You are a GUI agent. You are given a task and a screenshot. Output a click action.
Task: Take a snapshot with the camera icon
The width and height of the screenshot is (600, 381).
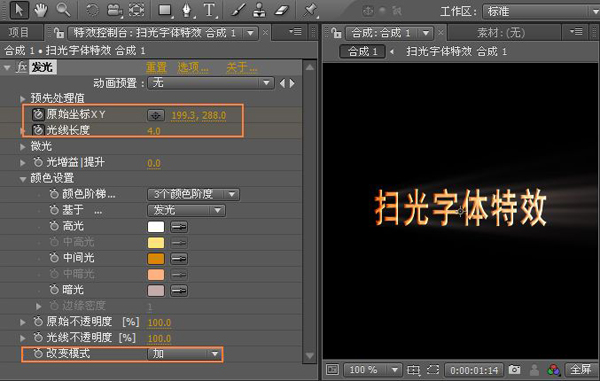click(514, 370)
